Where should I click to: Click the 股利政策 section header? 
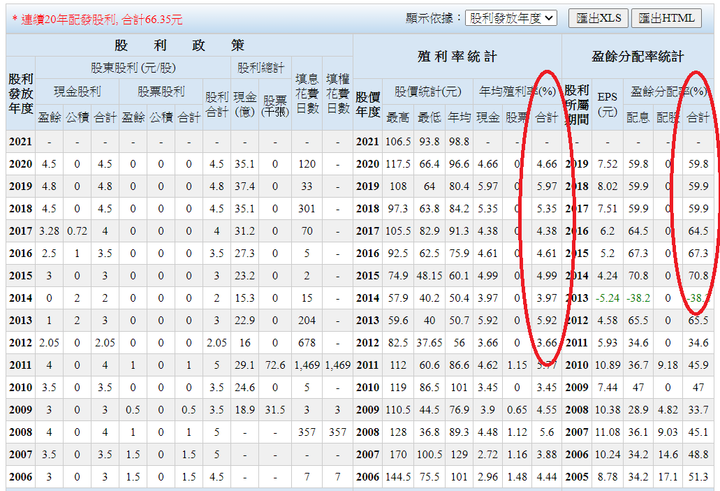coord(180,45)
